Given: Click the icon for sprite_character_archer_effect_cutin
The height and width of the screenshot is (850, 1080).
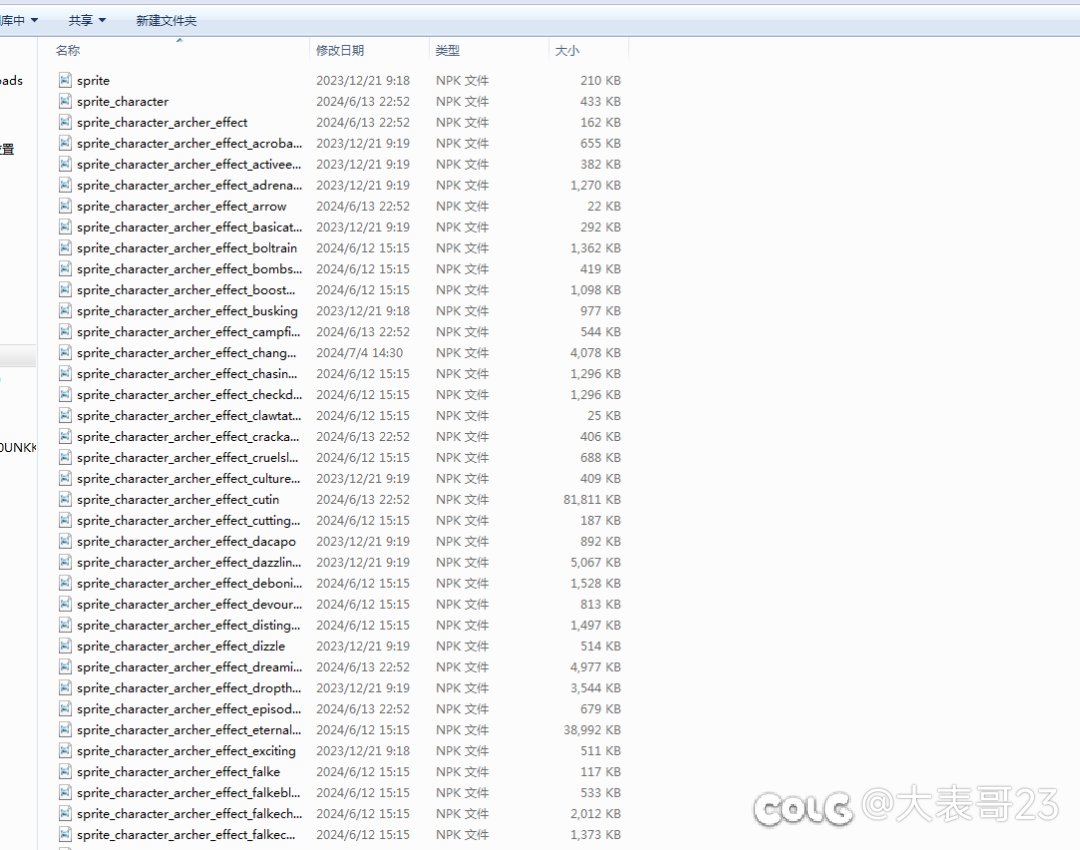Looking at the screenshot, I should (x=65, y=499).
